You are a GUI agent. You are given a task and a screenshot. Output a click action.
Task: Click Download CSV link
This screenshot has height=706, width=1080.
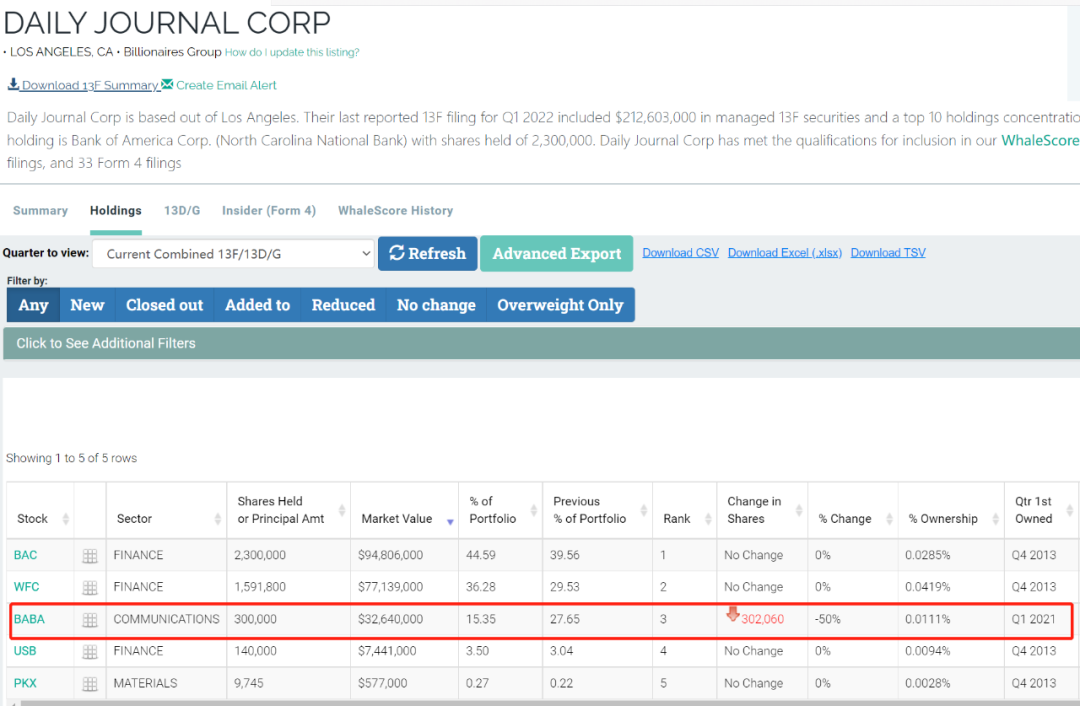click(681, 253)
